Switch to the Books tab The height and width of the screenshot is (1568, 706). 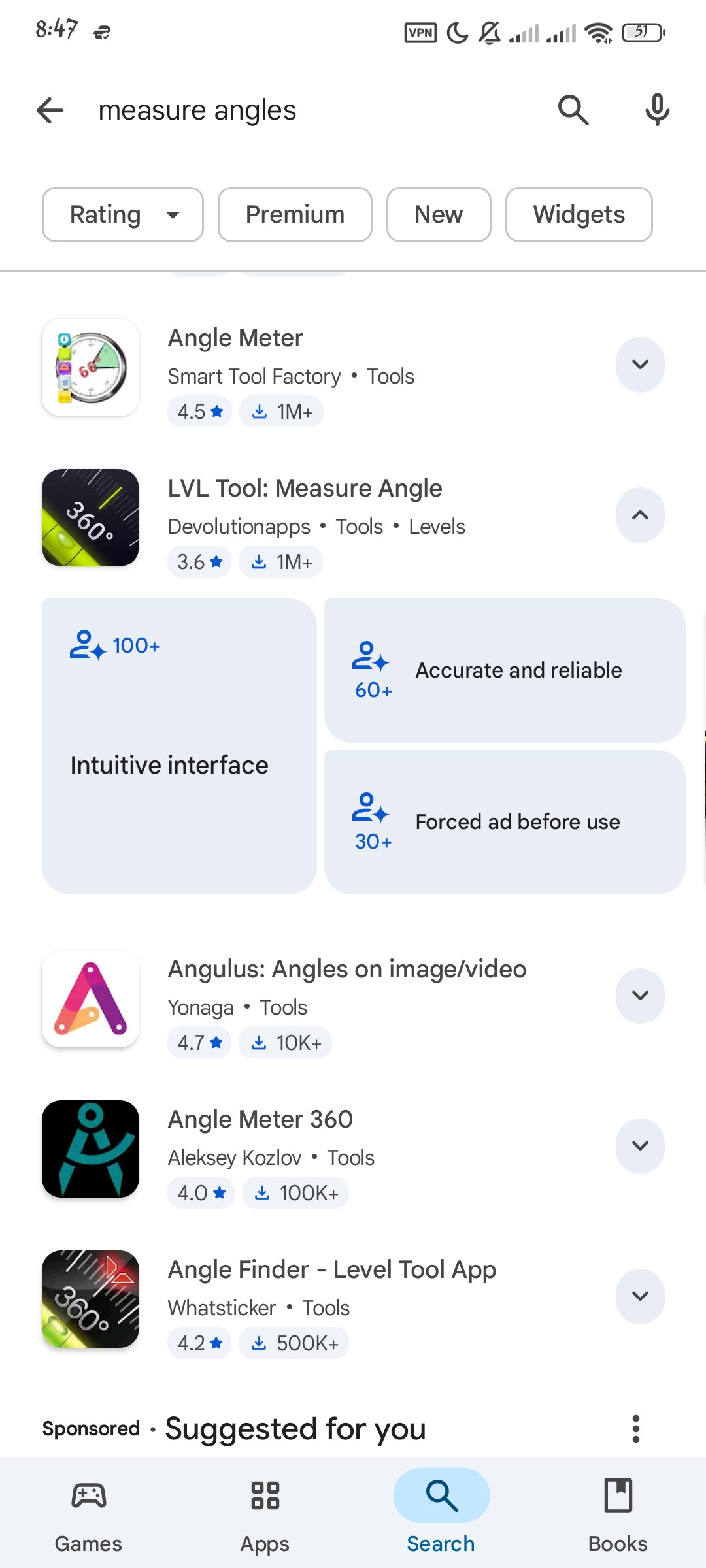pyautogui.click(x=618, y=1514)
